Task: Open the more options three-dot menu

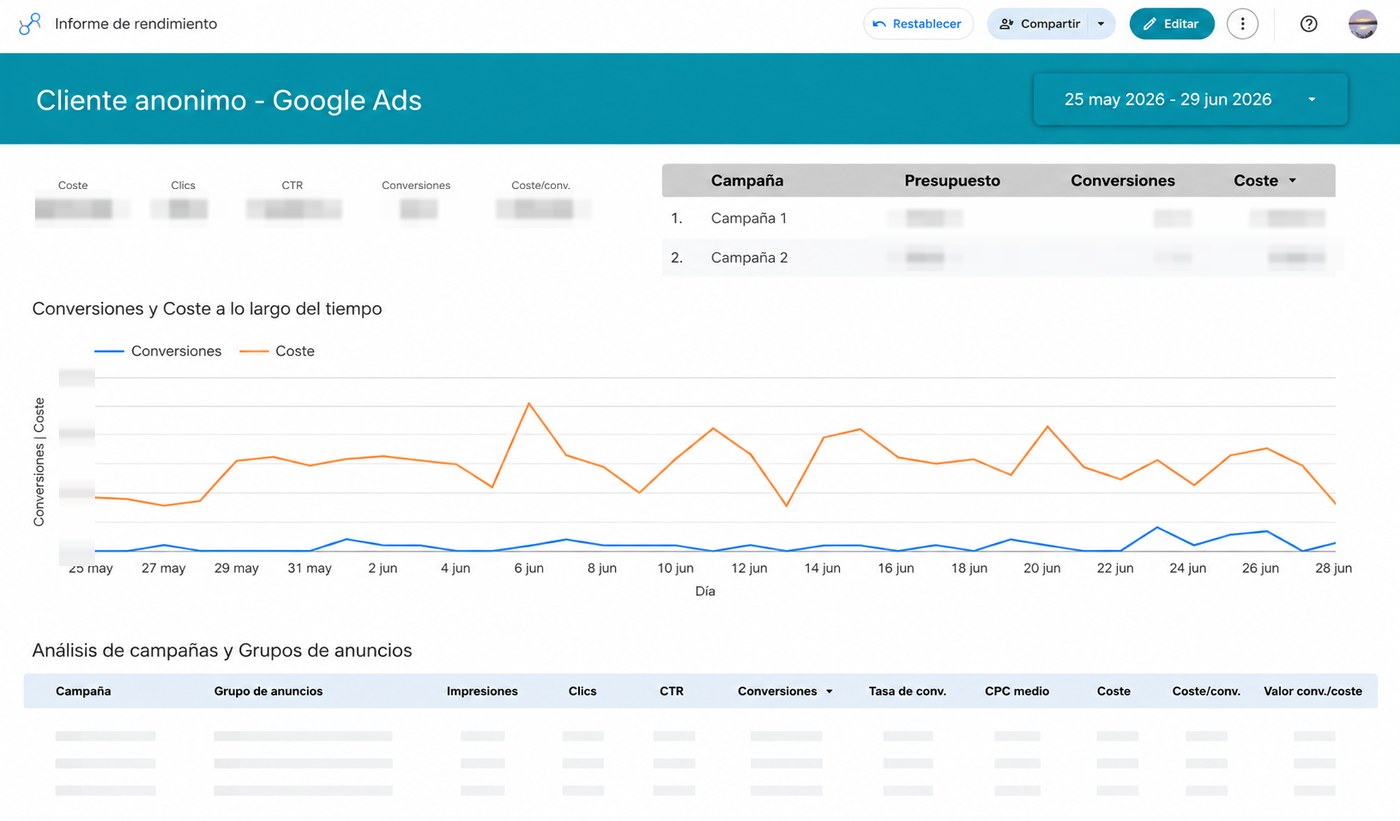Action: coord(1242,24)
